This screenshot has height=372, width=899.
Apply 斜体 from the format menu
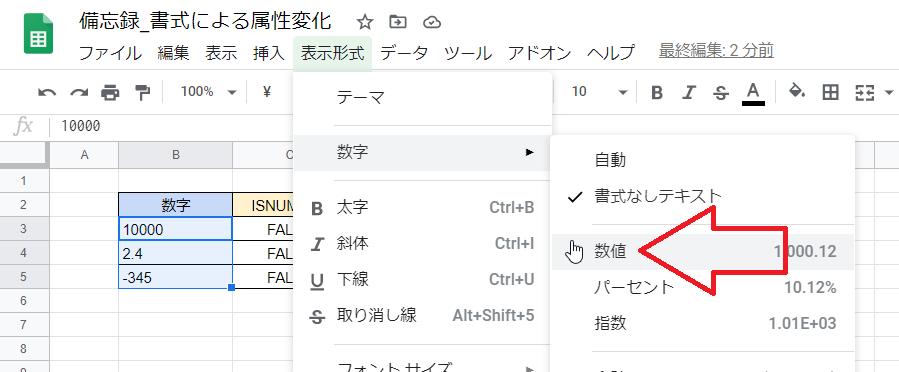tap(423, 244)
